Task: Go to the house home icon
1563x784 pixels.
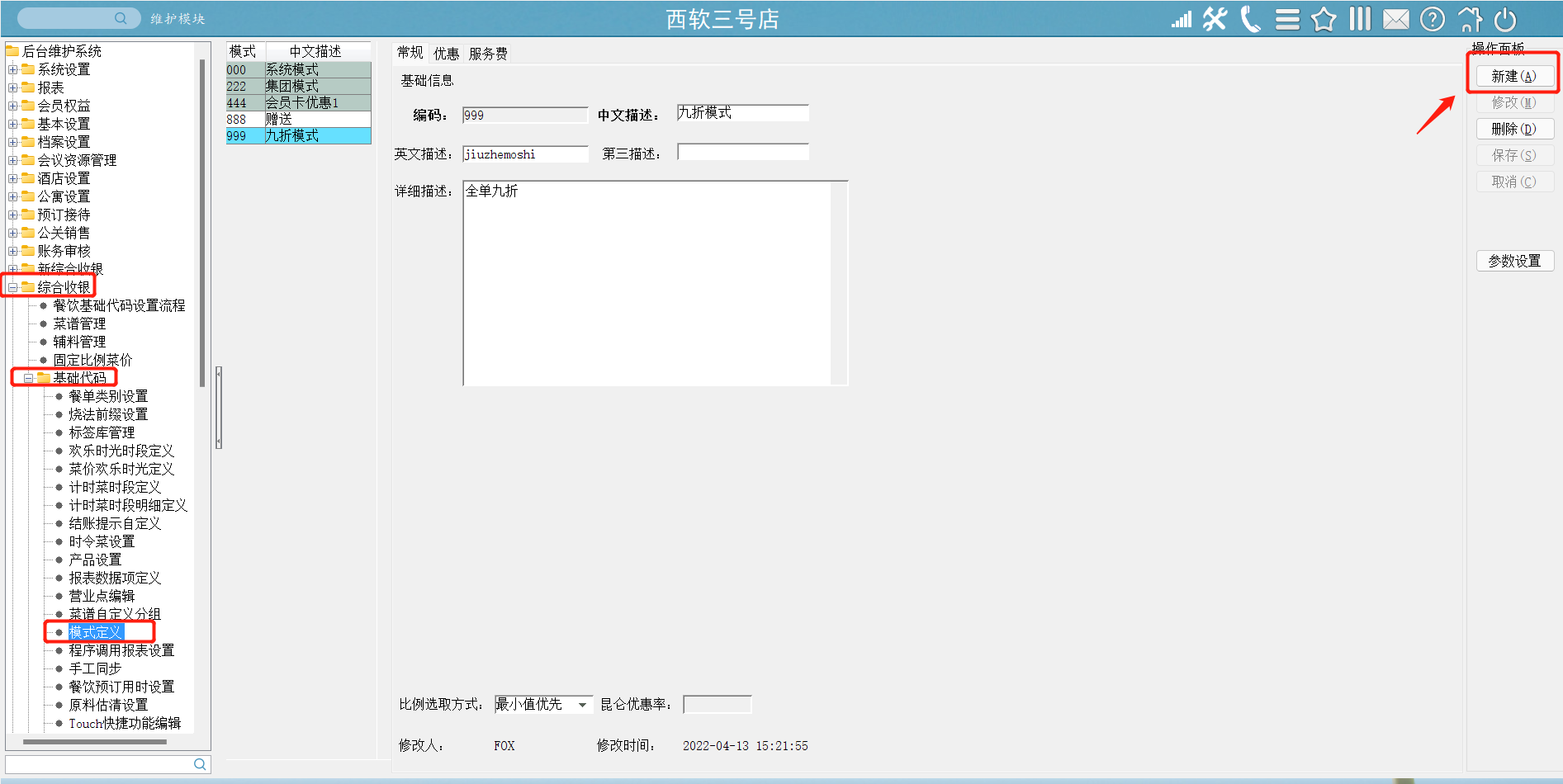Action: (x=1470, y=19)
